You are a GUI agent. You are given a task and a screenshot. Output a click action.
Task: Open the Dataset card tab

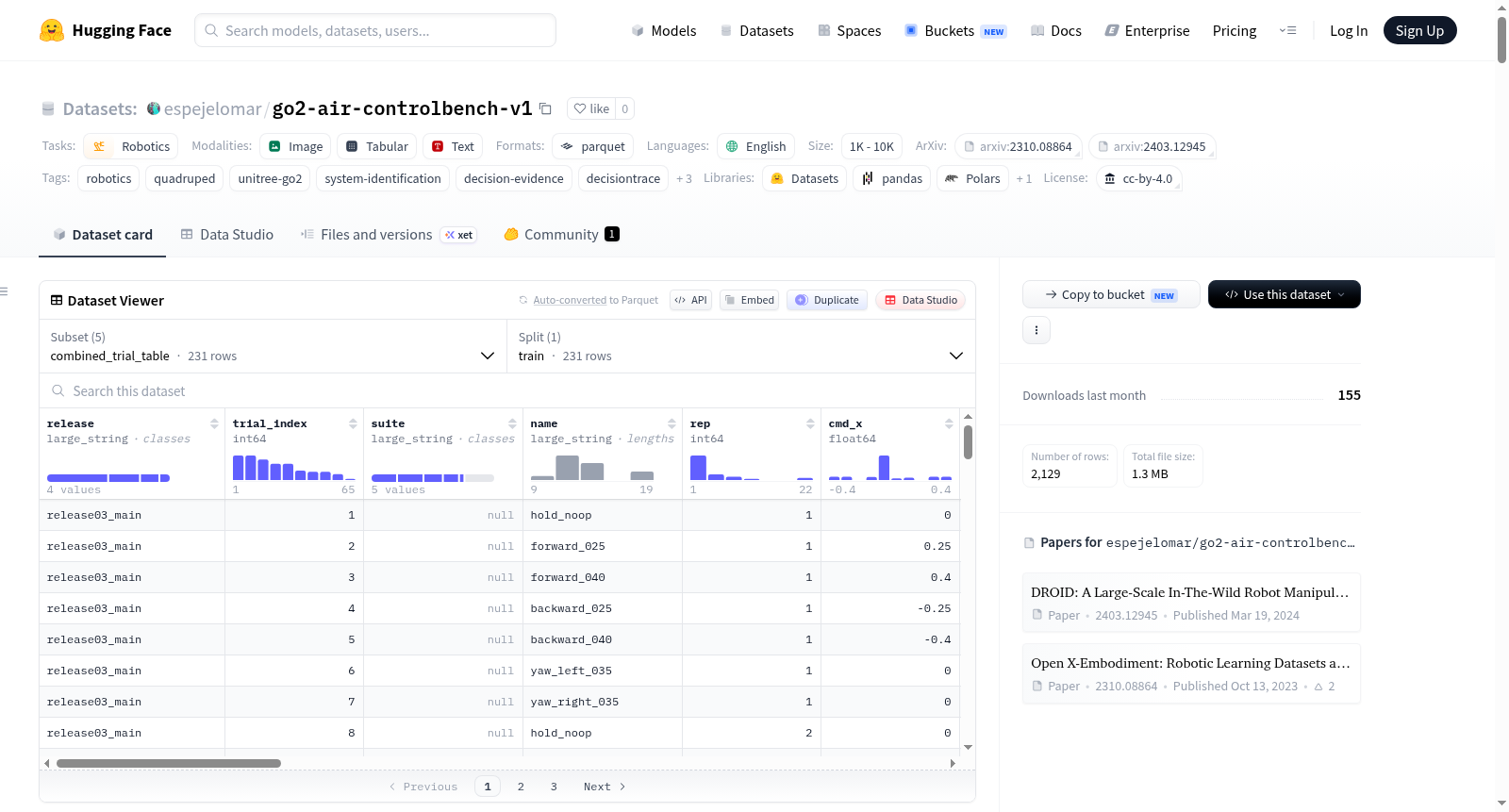tap(103, 235)
